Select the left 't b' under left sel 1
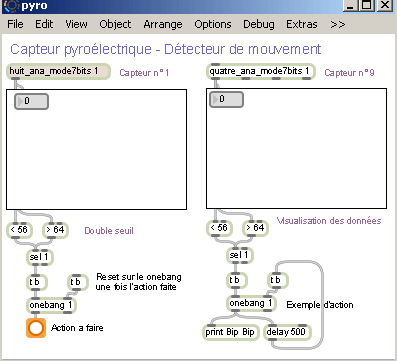This screenshot has height=361, width=397. [x=37, y=282]
